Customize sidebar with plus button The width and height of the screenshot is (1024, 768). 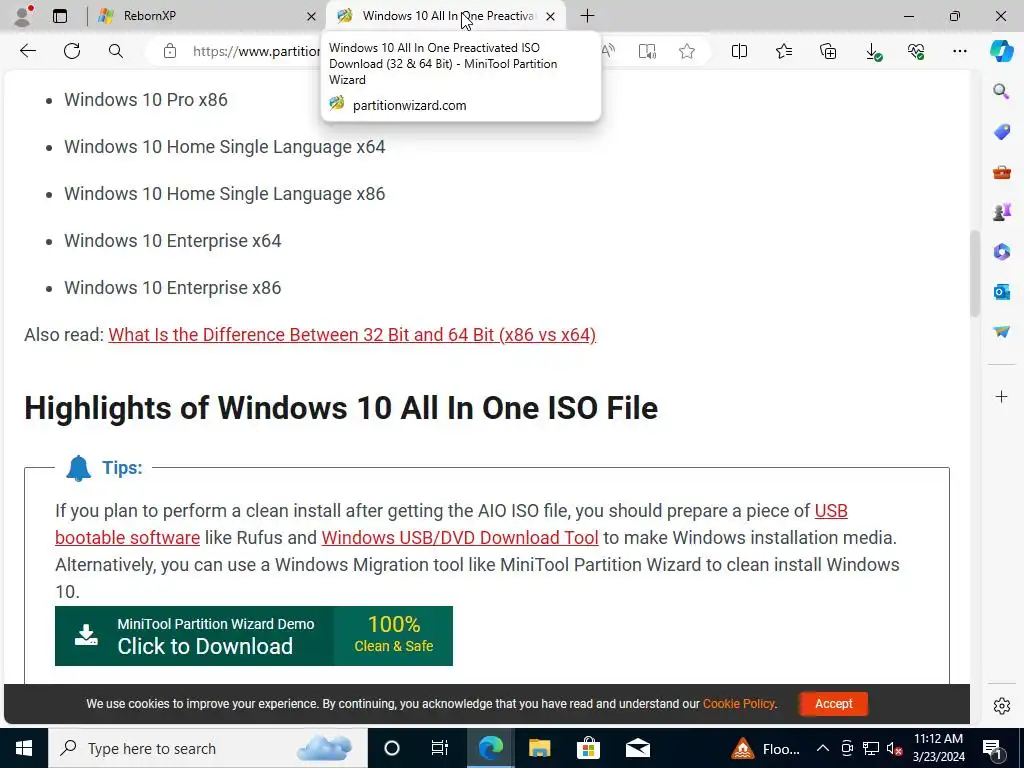pyautogui.click(x=1001, y=396)
